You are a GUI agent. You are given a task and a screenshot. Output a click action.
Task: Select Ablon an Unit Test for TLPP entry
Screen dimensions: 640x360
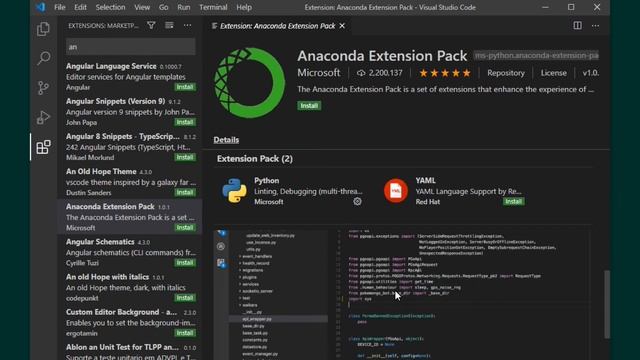pyautogui.click(x=130, y=350)
